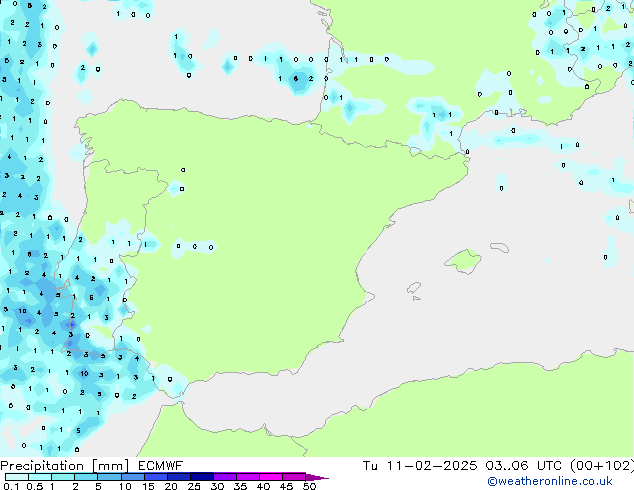
Task: Click the 'ECMWF' model label
Action: point(160,466)
